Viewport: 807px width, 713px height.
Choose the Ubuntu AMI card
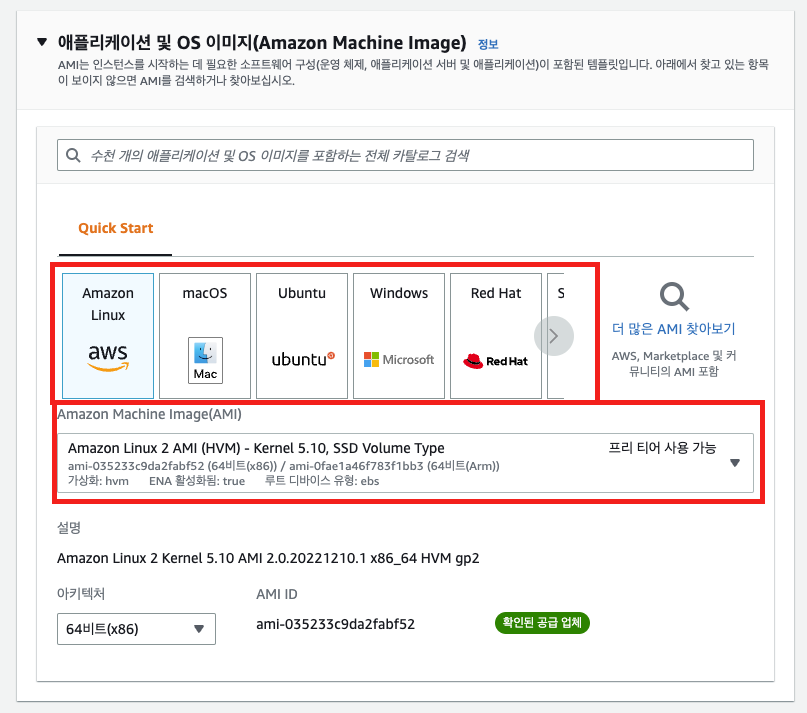pyautogui.click(x=302, y=336)
